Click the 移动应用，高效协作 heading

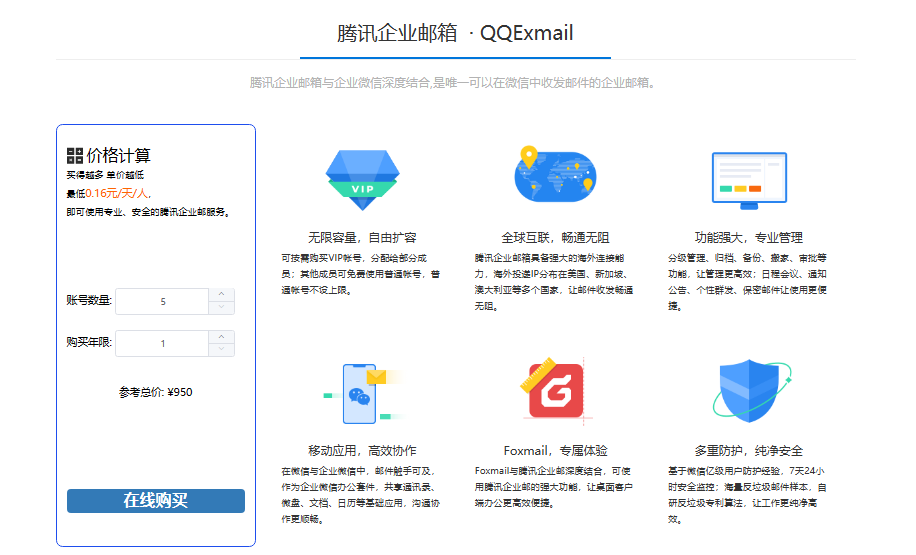coord(362,450)
